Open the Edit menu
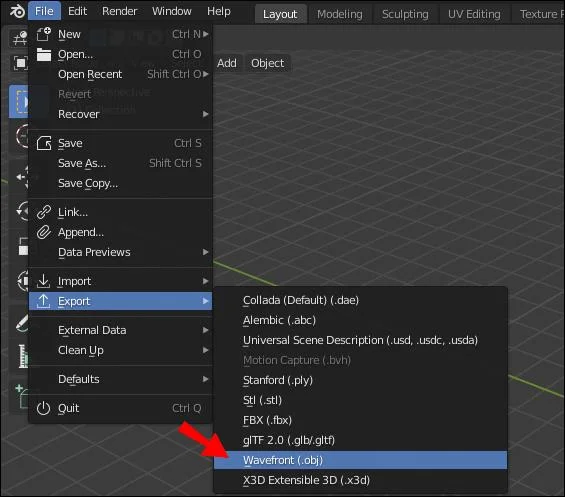 [x=77, y=11]
